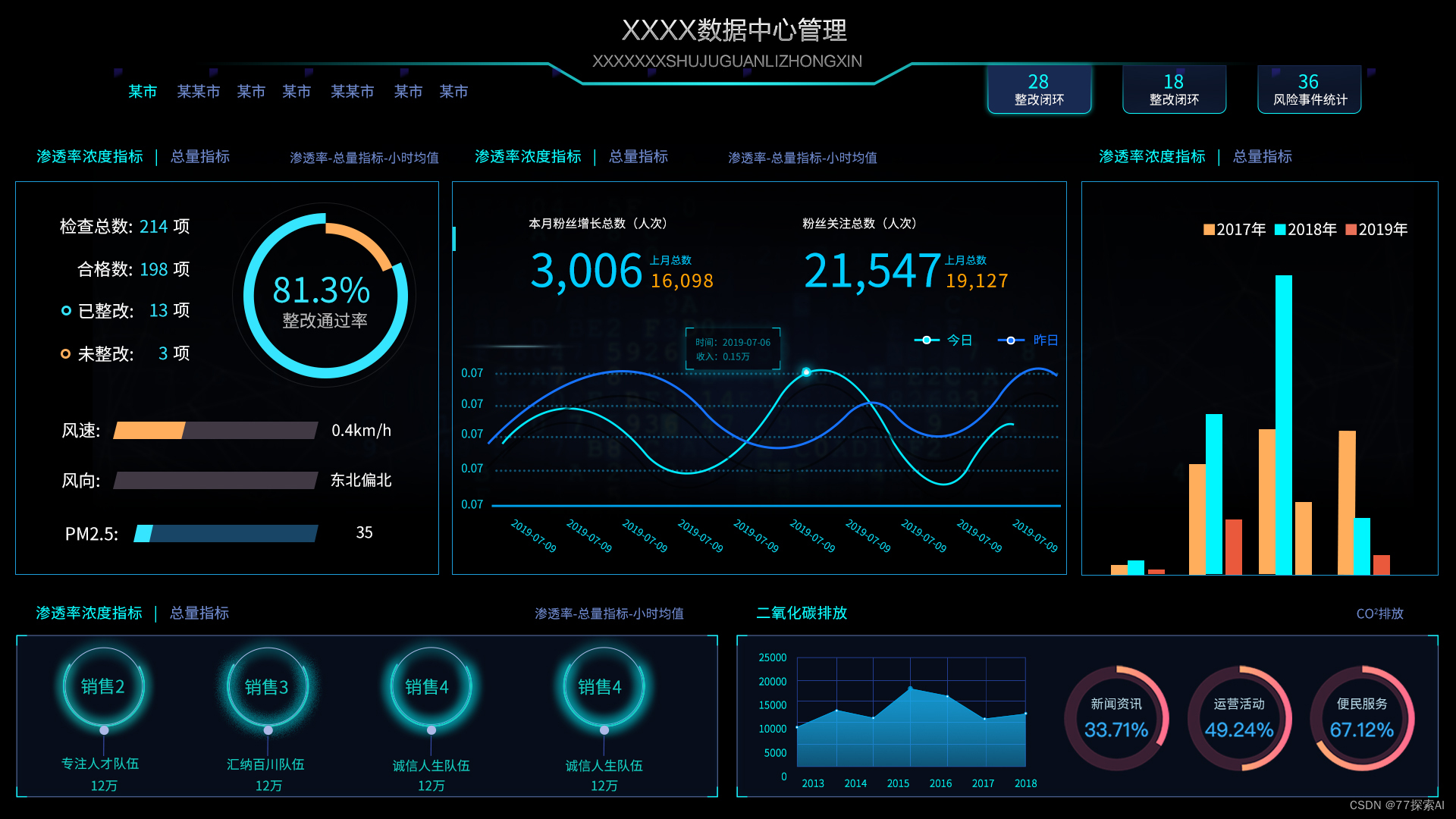1456x819 pixels.
Task: Select the 检查总数: 214 项 line
Action: (x=125, y=226)
